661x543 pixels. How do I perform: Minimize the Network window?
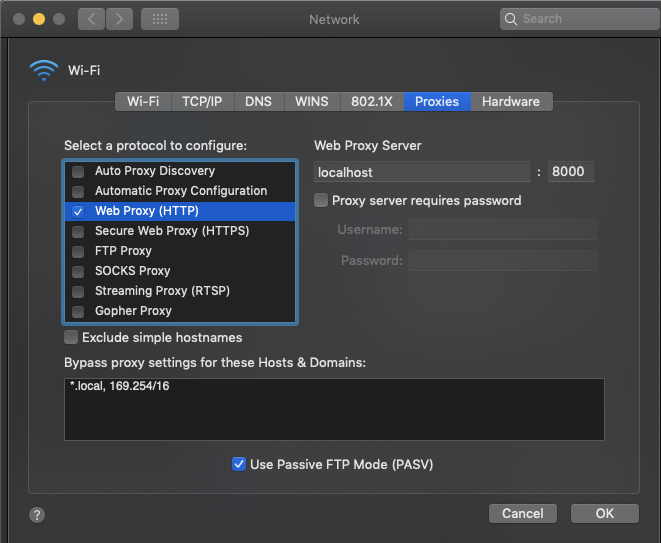pyautogui.click(x=39, y=19)
